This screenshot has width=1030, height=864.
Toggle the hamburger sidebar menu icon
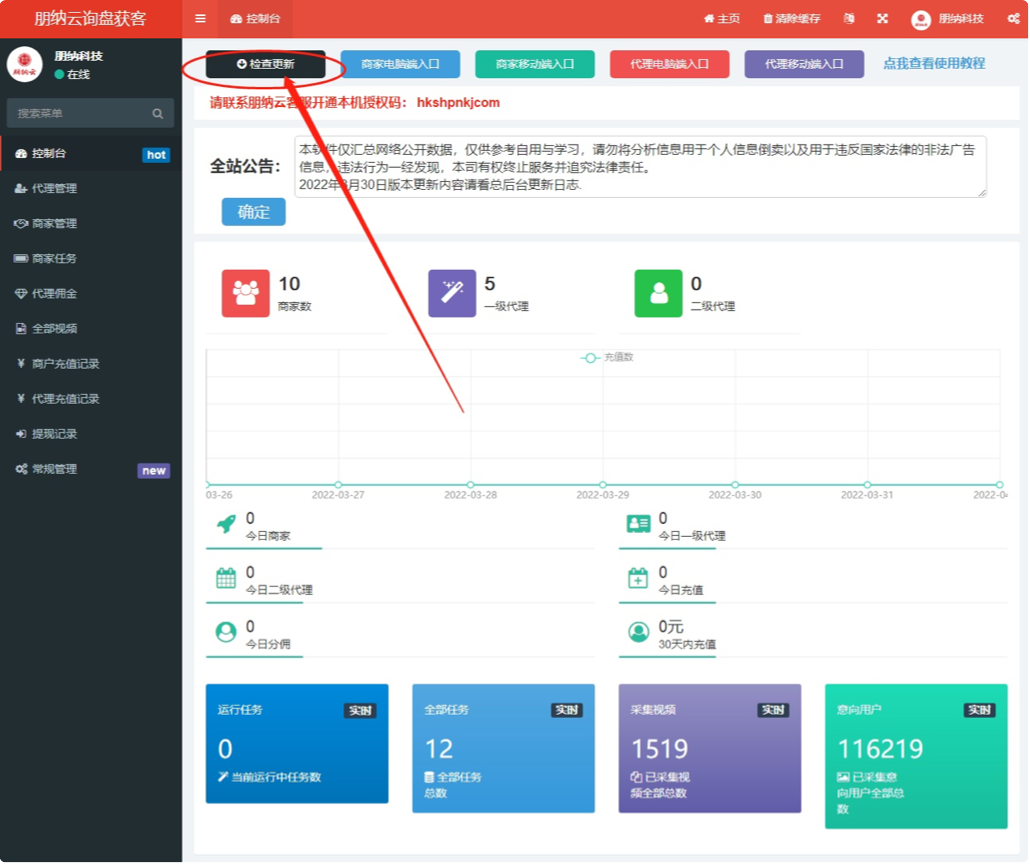tap(200, 18)
